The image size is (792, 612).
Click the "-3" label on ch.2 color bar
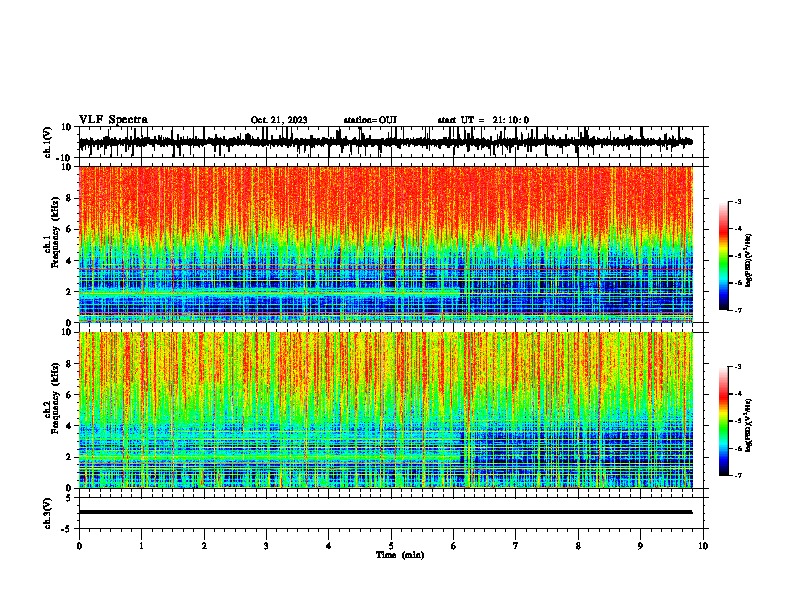click(x=737, y=367)
